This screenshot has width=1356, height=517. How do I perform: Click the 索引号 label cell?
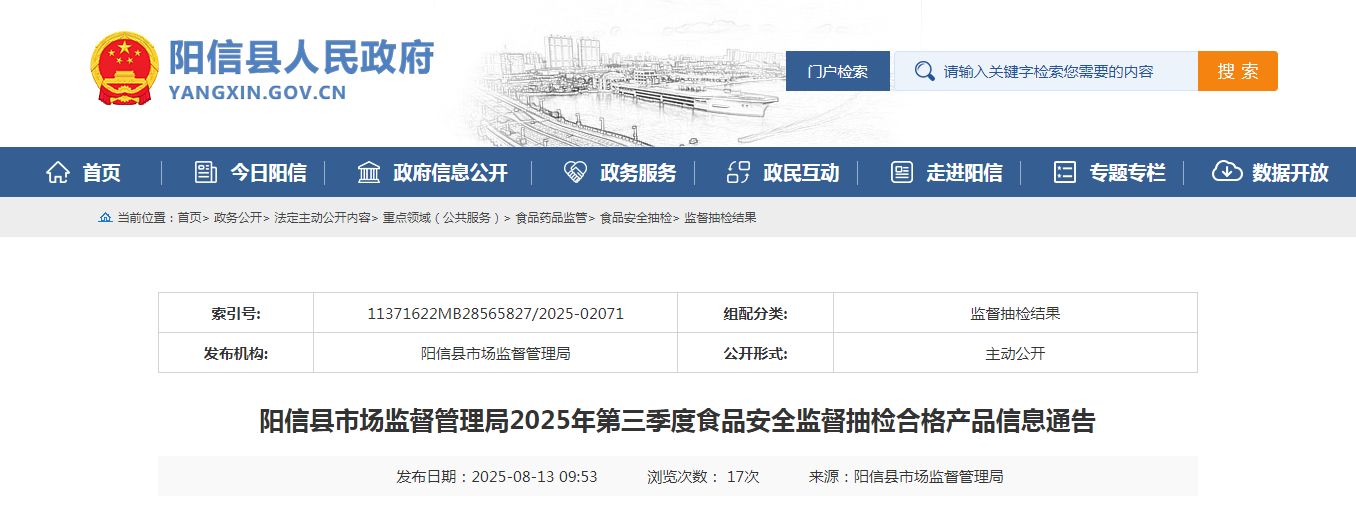pos(236,313)
